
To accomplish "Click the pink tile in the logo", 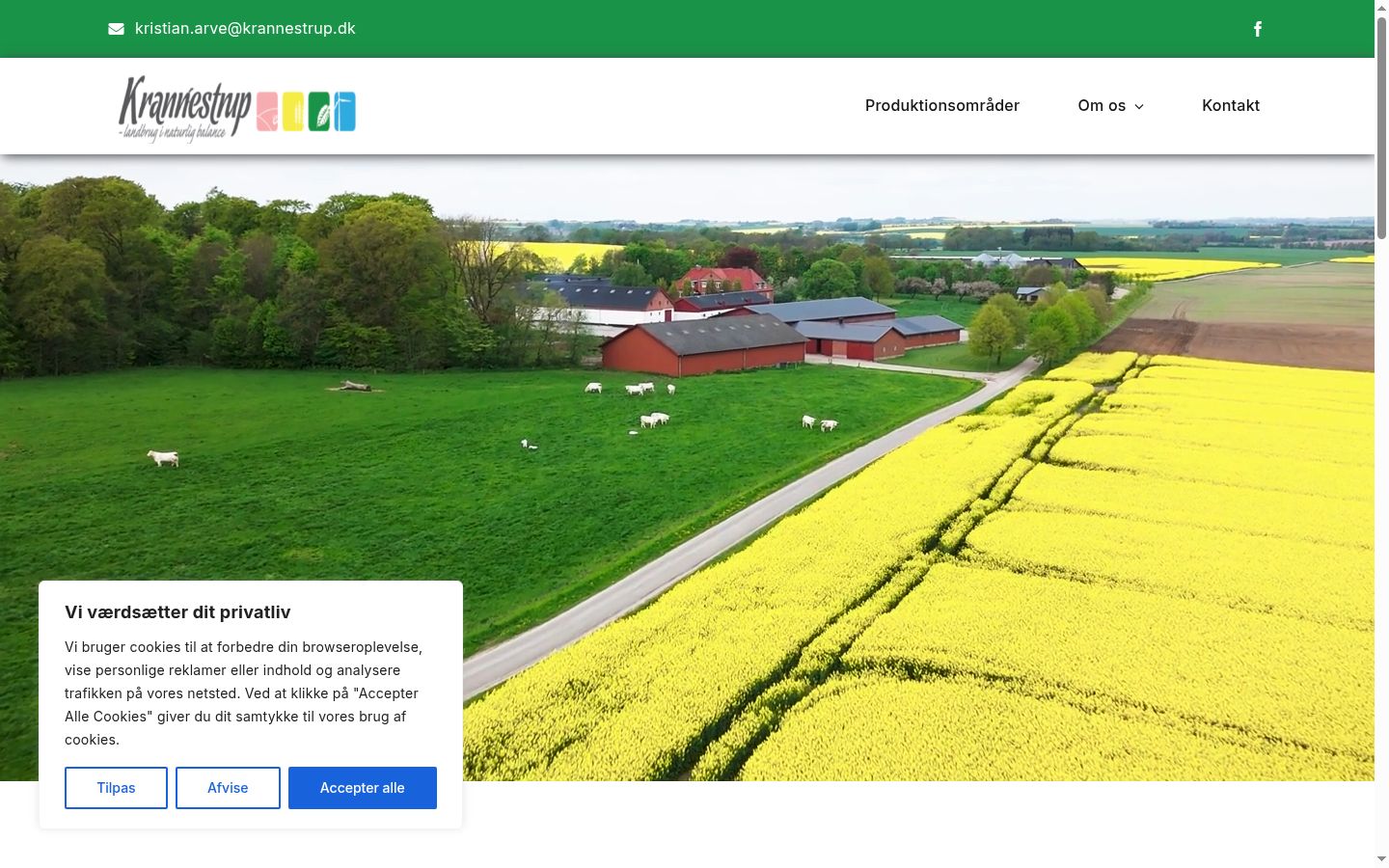I will [x=267, y=111].
